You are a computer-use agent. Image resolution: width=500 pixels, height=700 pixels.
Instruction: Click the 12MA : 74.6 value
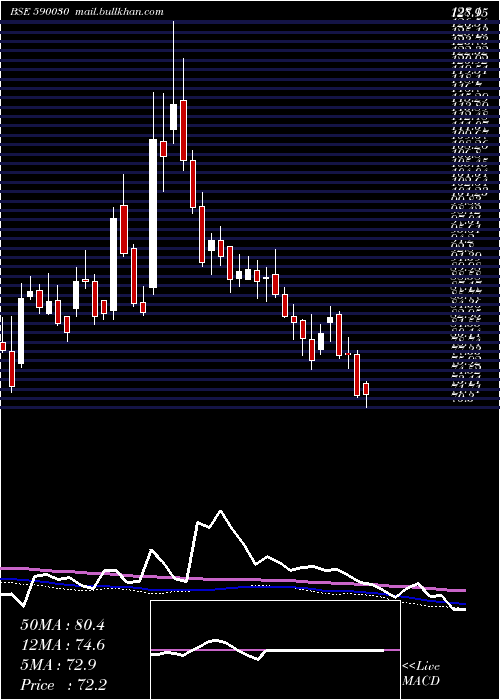[x=62, y=645]
